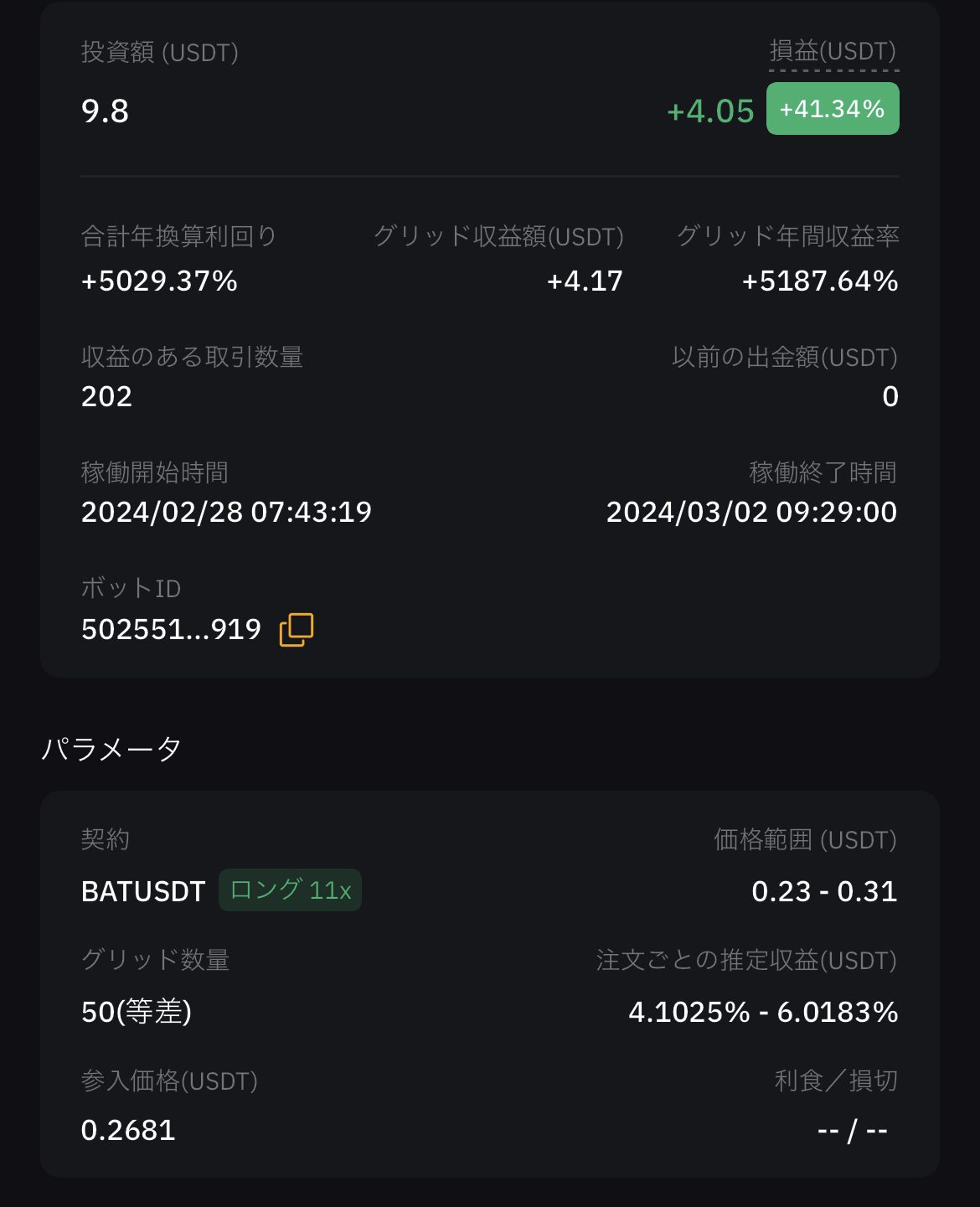Image resolution: width=980 pixels, height=1207 pixels.
Task: Tap the profitable trades count 202
Action: [107, 396]
